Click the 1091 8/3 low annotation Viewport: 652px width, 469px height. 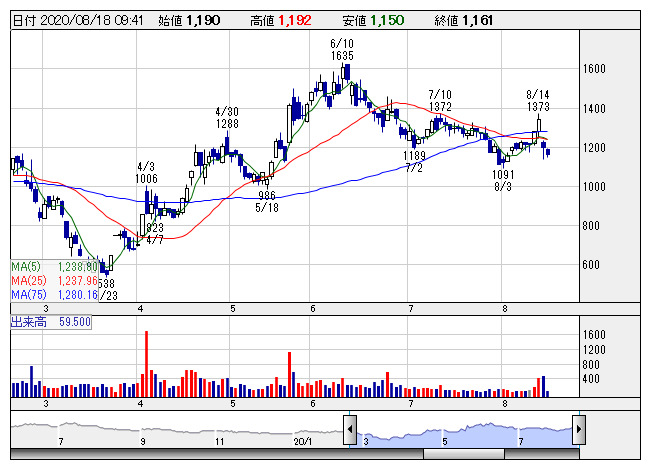(503, 180)
